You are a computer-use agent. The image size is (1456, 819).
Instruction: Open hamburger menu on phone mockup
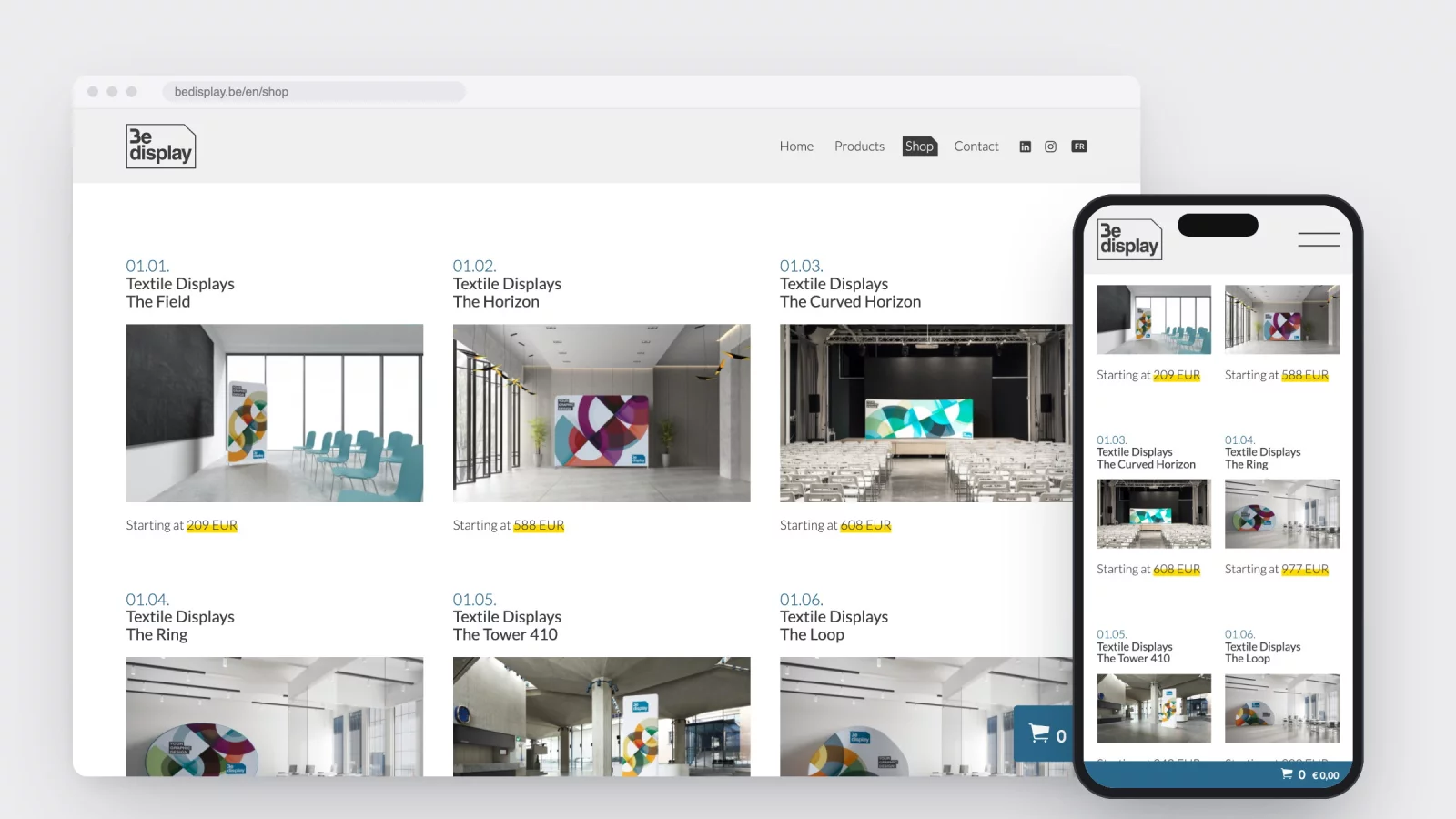coord(1319,239)
